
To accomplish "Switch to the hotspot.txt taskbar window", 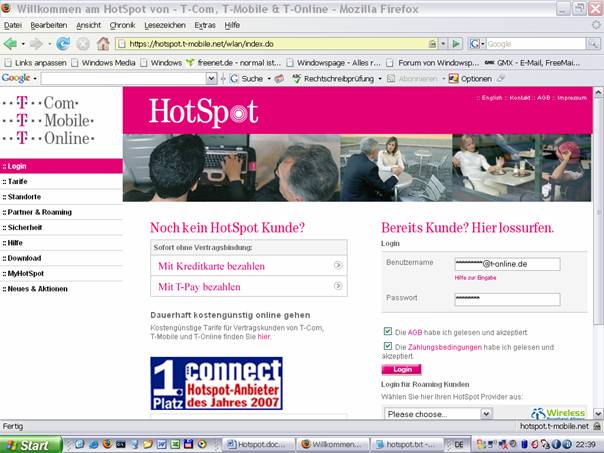I will click(408, 445).
